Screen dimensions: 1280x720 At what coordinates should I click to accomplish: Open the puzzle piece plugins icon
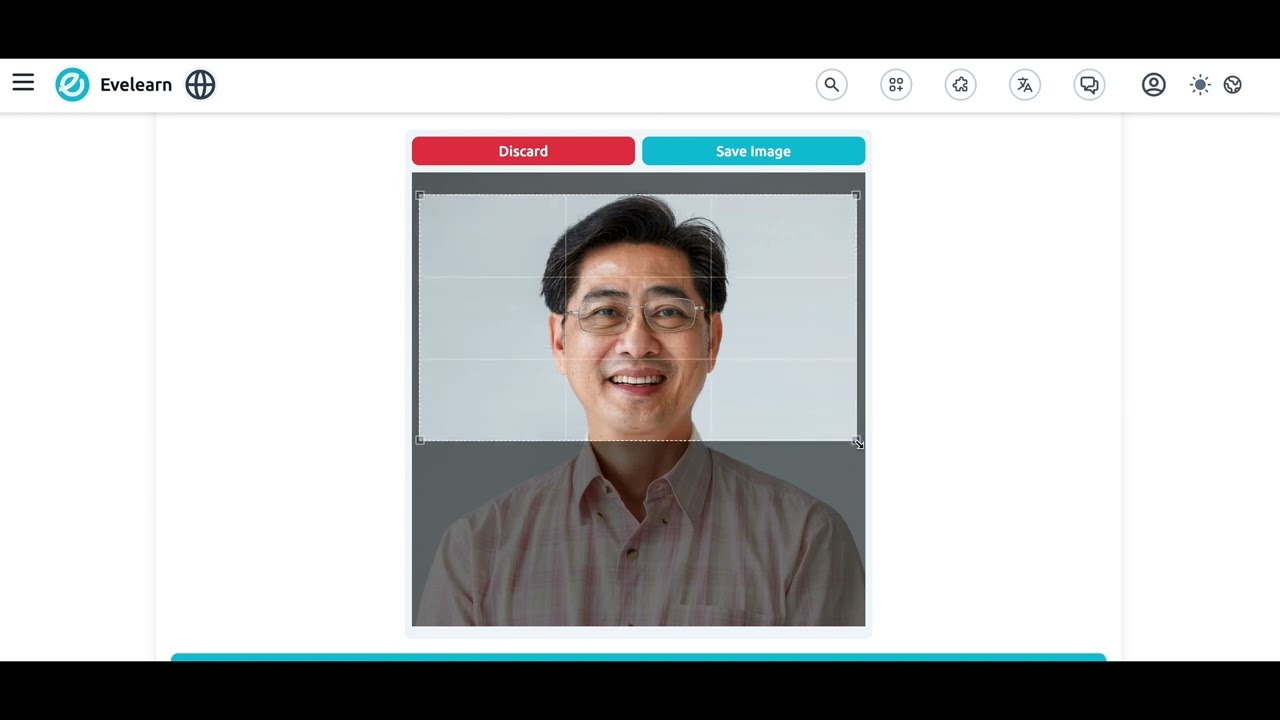[x=960, y=85]
